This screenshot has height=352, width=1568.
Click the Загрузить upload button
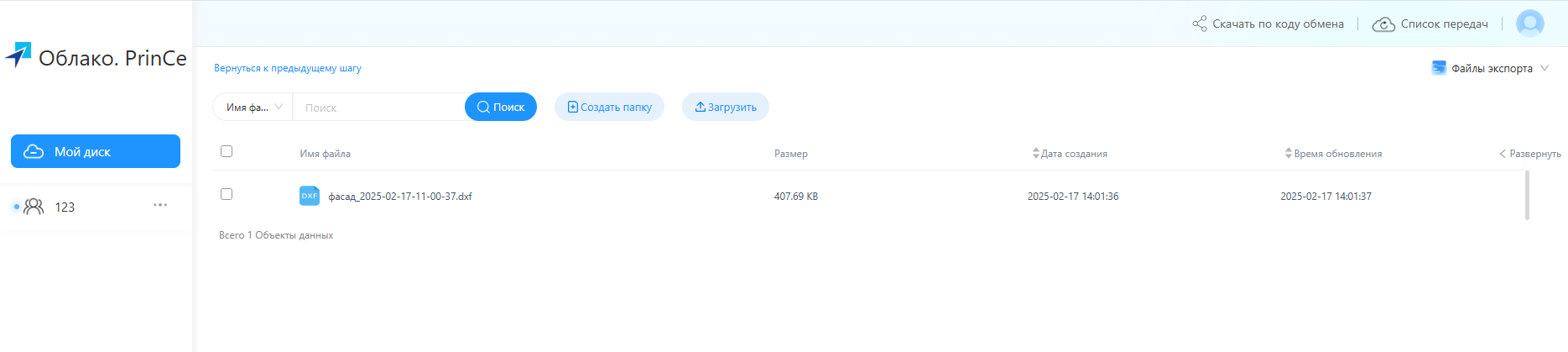726,107
